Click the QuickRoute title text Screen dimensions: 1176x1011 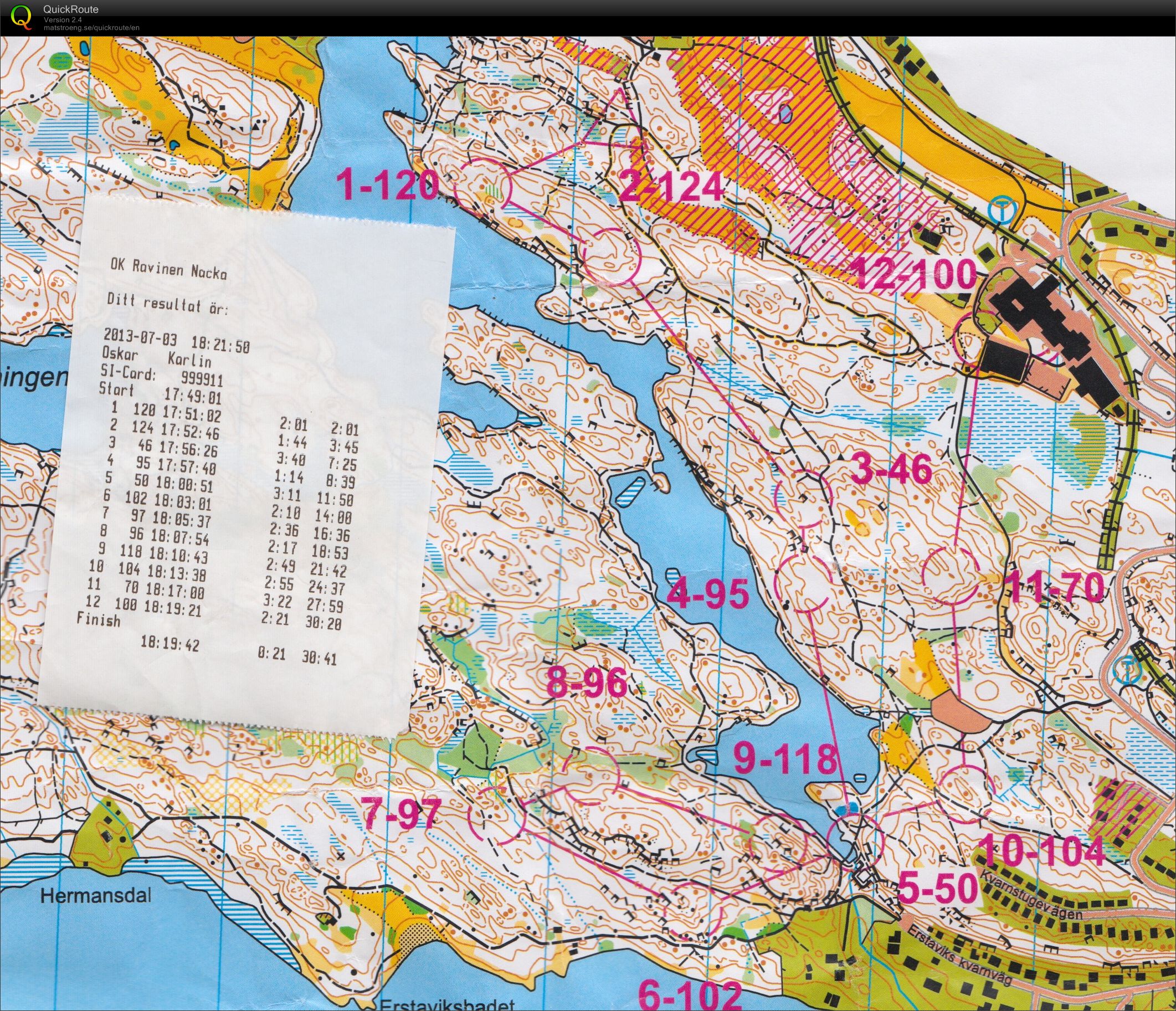[70, 9]
